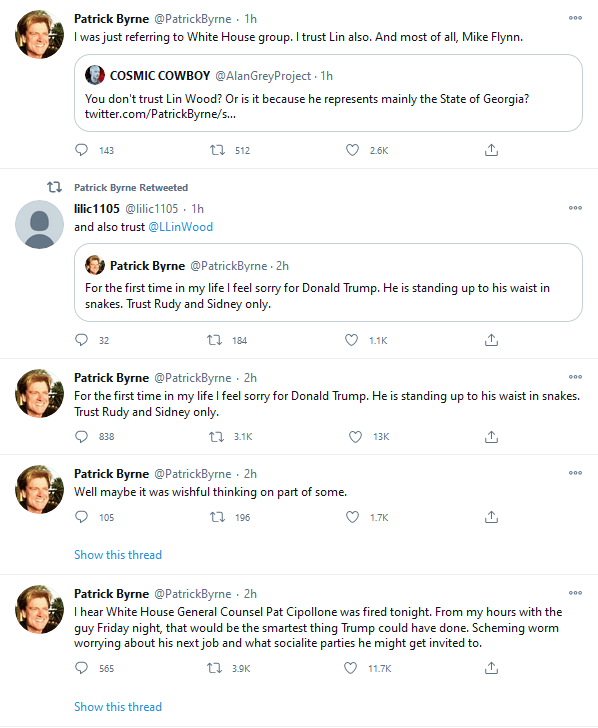Viewport: 598px width, 728px height.
Task: Show thread under wishful thinking tweet
Action: click(118, 555)
